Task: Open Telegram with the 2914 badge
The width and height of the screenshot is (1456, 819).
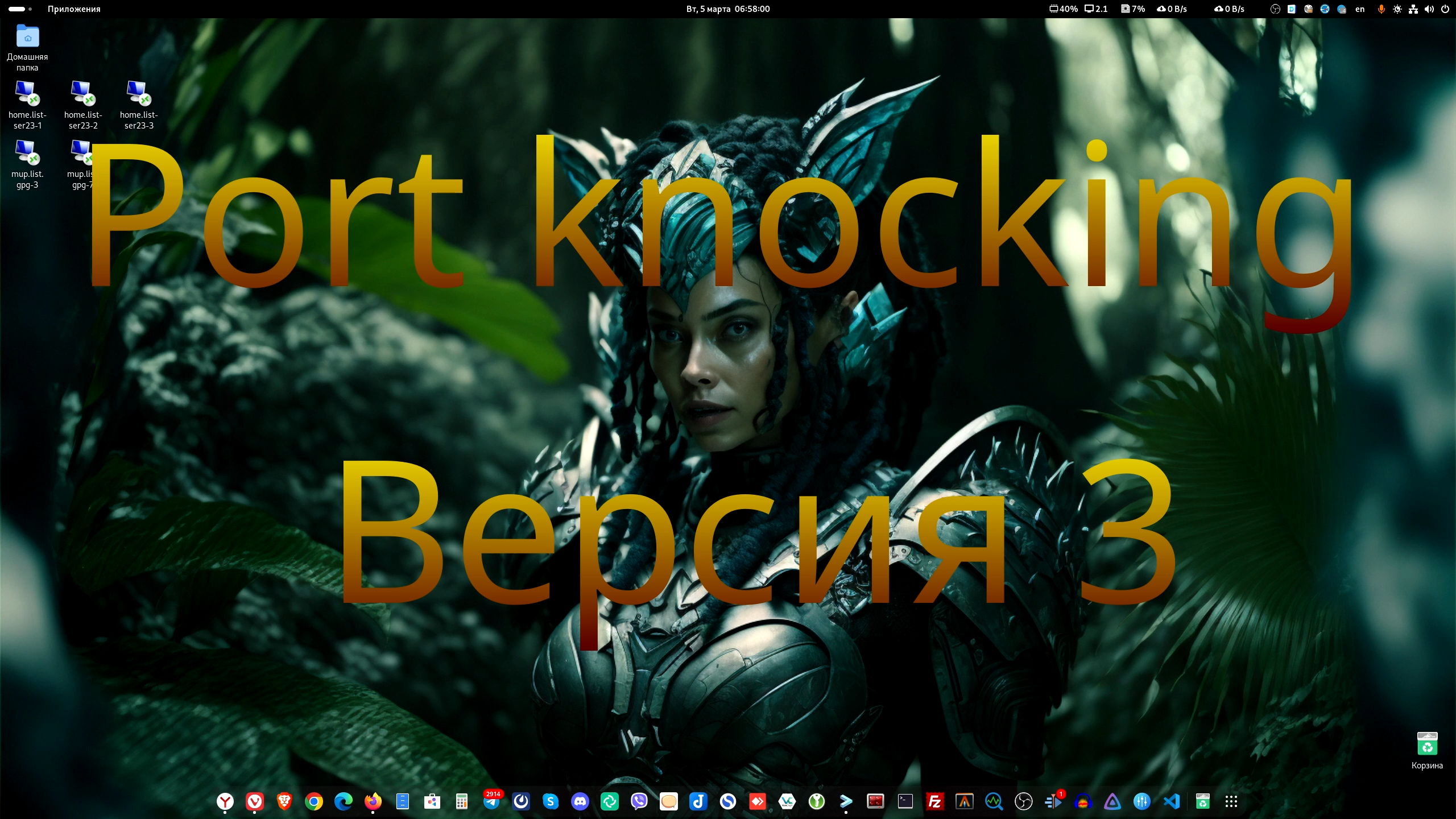Action: tap(491, 801)
